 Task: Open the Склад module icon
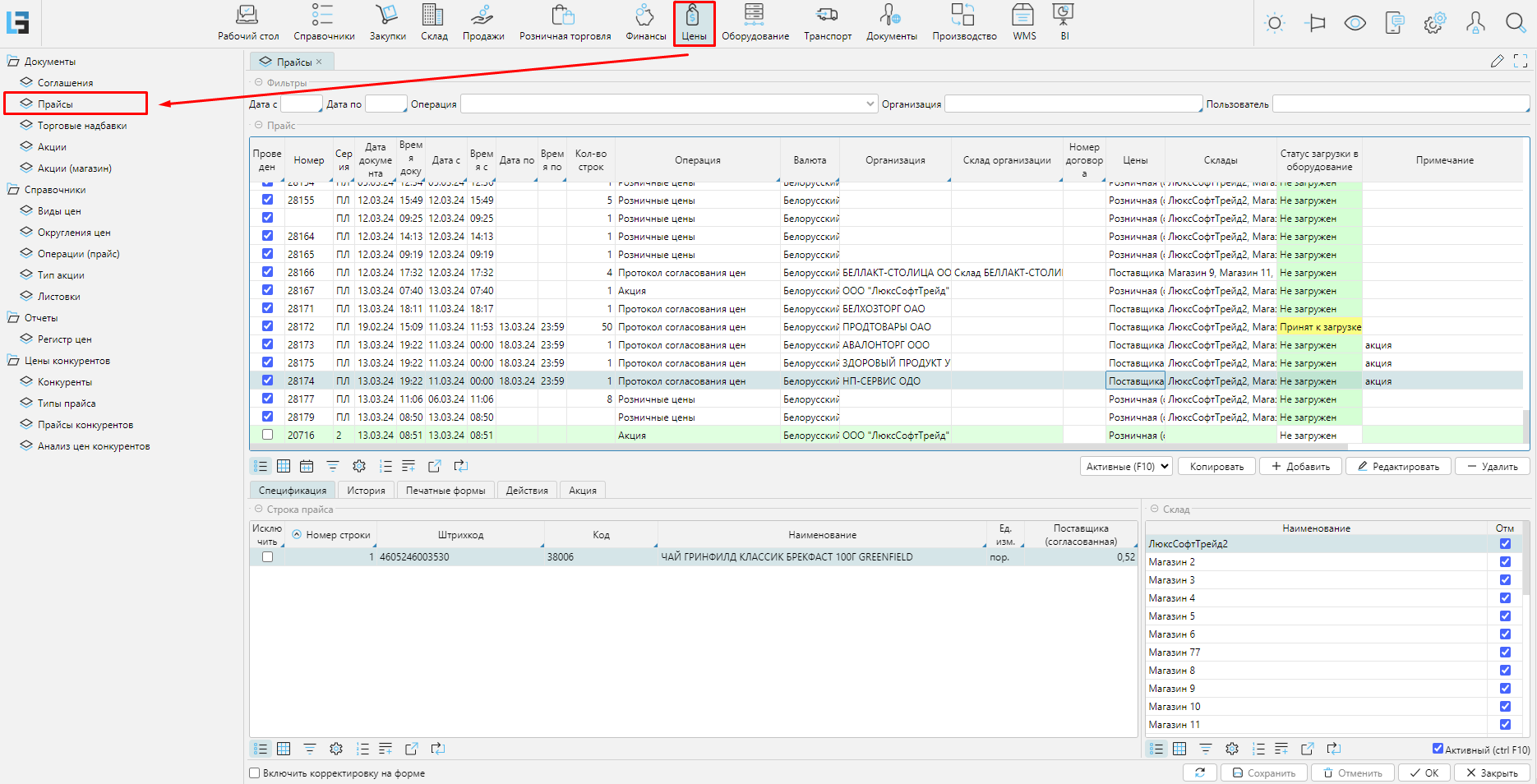pos(433,16)
